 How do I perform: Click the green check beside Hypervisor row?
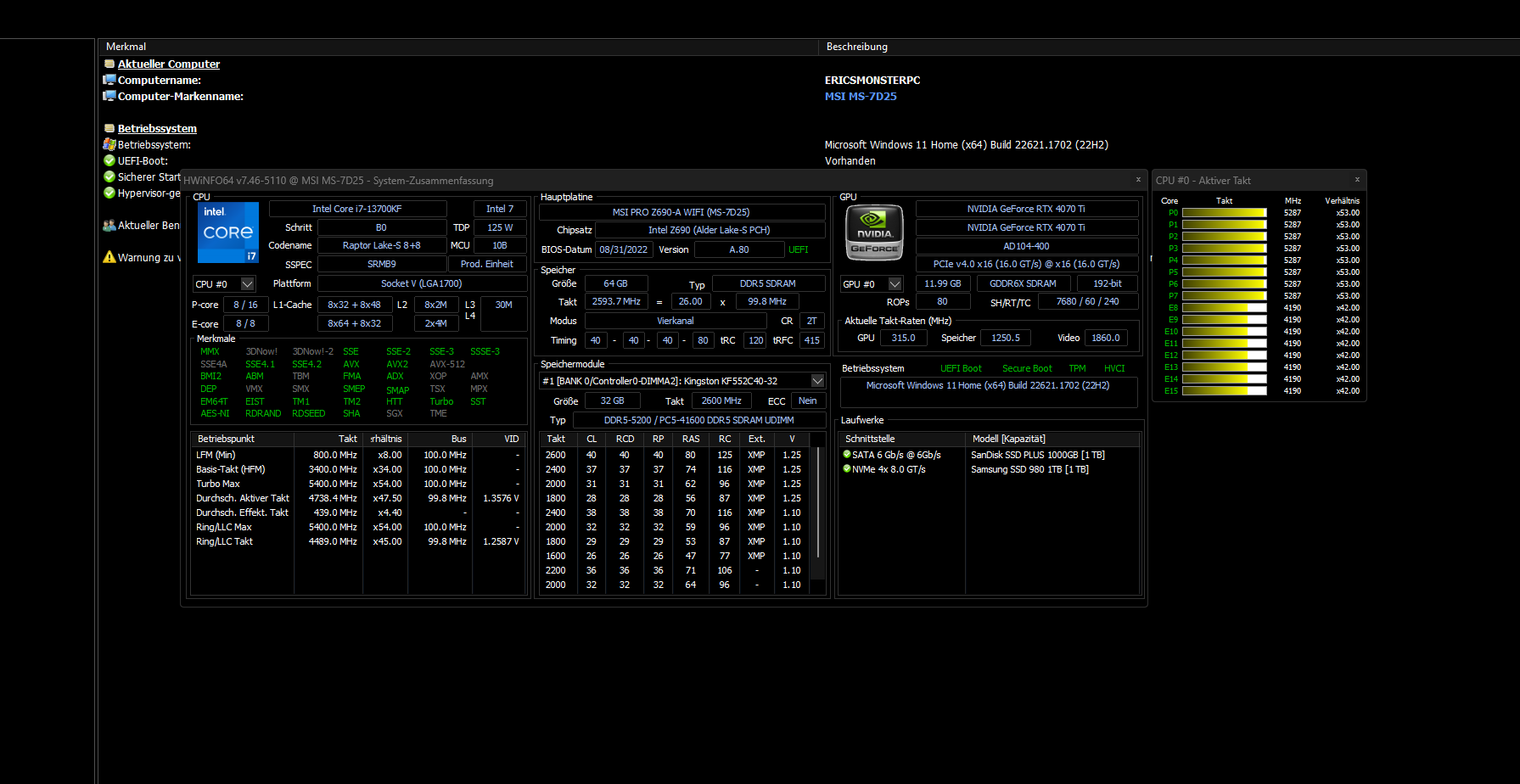(x=109, y=193)
